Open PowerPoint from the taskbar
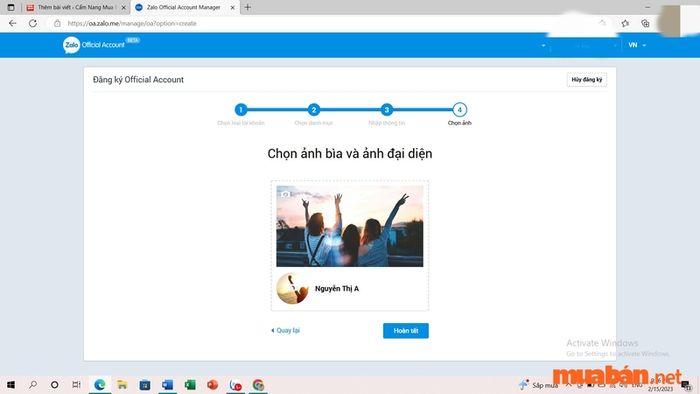Screen dimensions: 700x394 (x=212, y=384)
